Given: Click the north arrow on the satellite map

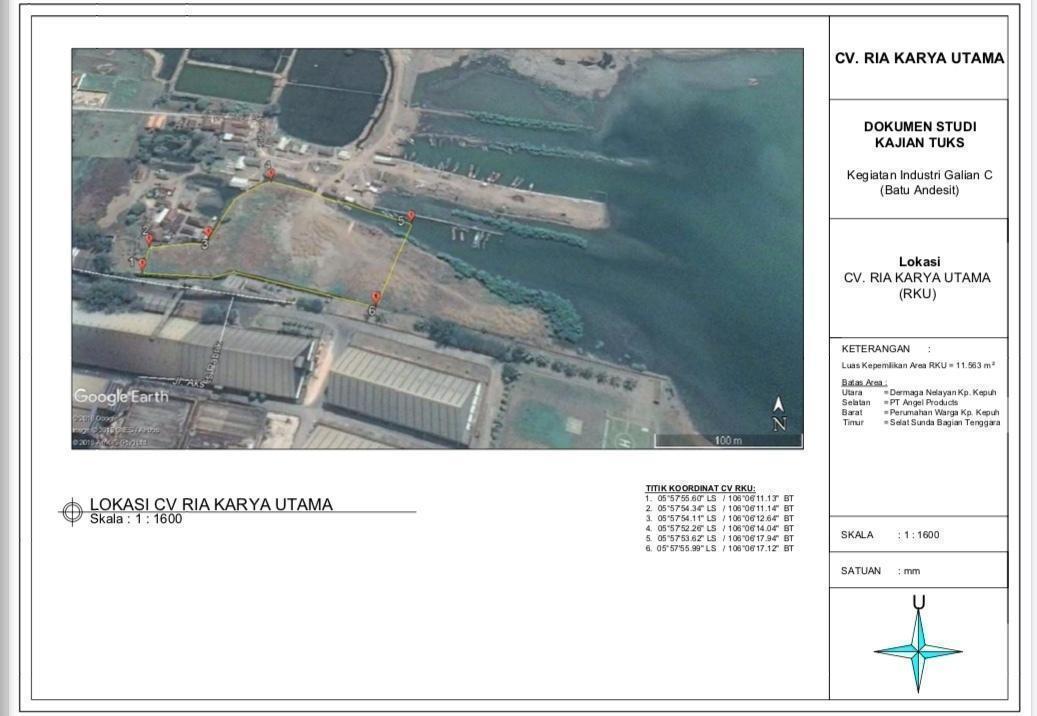Looking at the screenshot, I should pyautogui.click(x=779, y=412).
